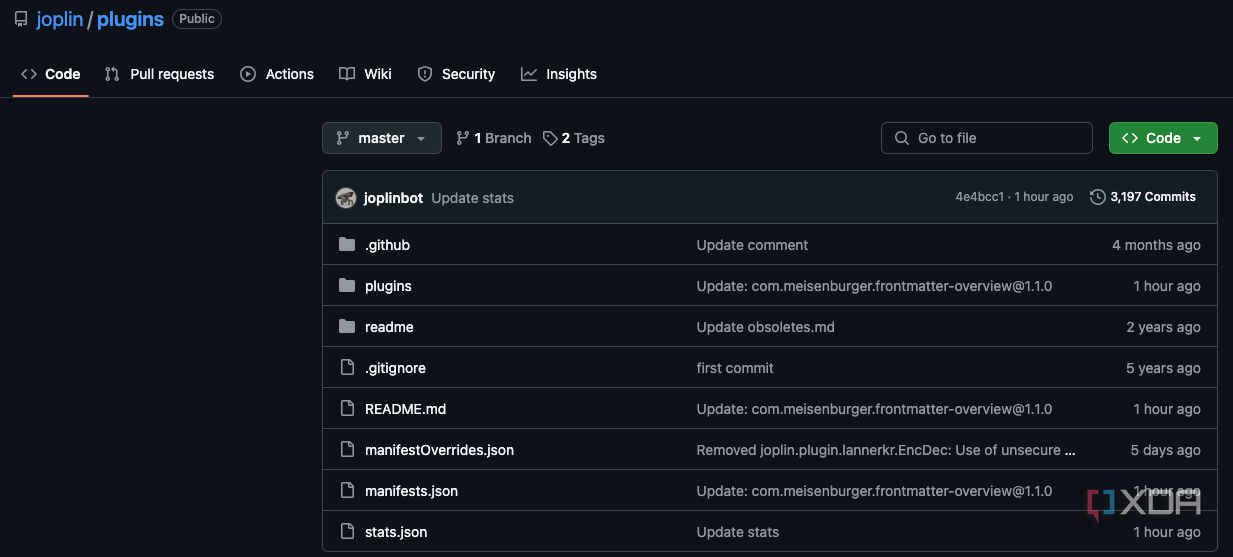Screen dimensions: 1233x557
Task: Open the joplinbot author link
Action: pyautogui.click(x=393, y=198)
